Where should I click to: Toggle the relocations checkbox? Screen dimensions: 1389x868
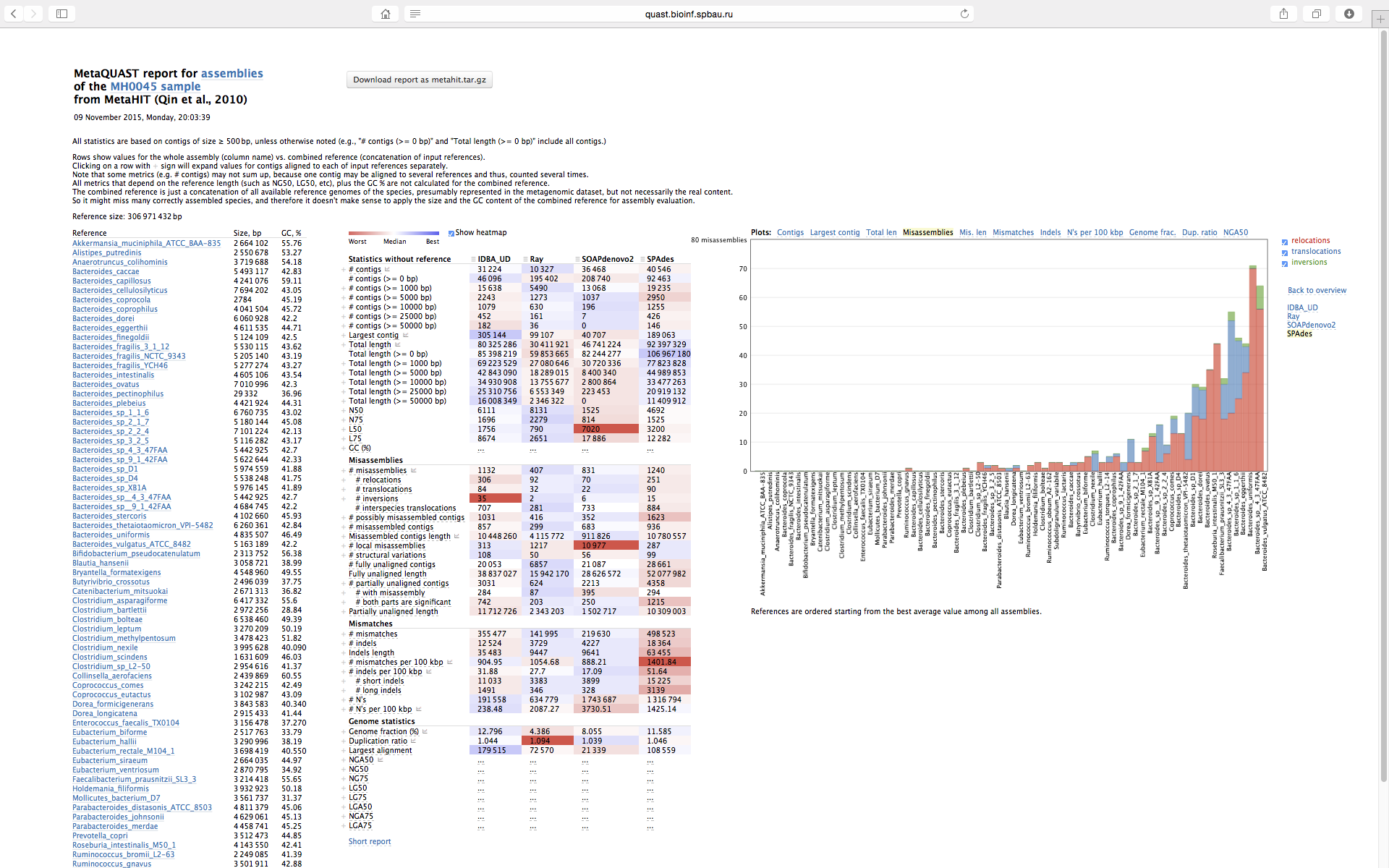pos(1285,242)
